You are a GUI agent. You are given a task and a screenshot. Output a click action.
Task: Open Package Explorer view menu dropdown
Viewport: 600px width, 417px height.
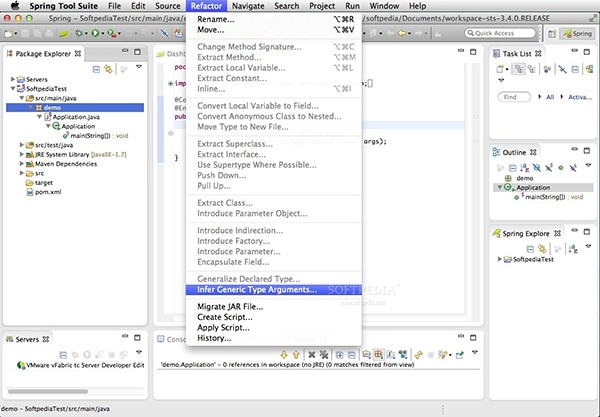pos(139,67)
